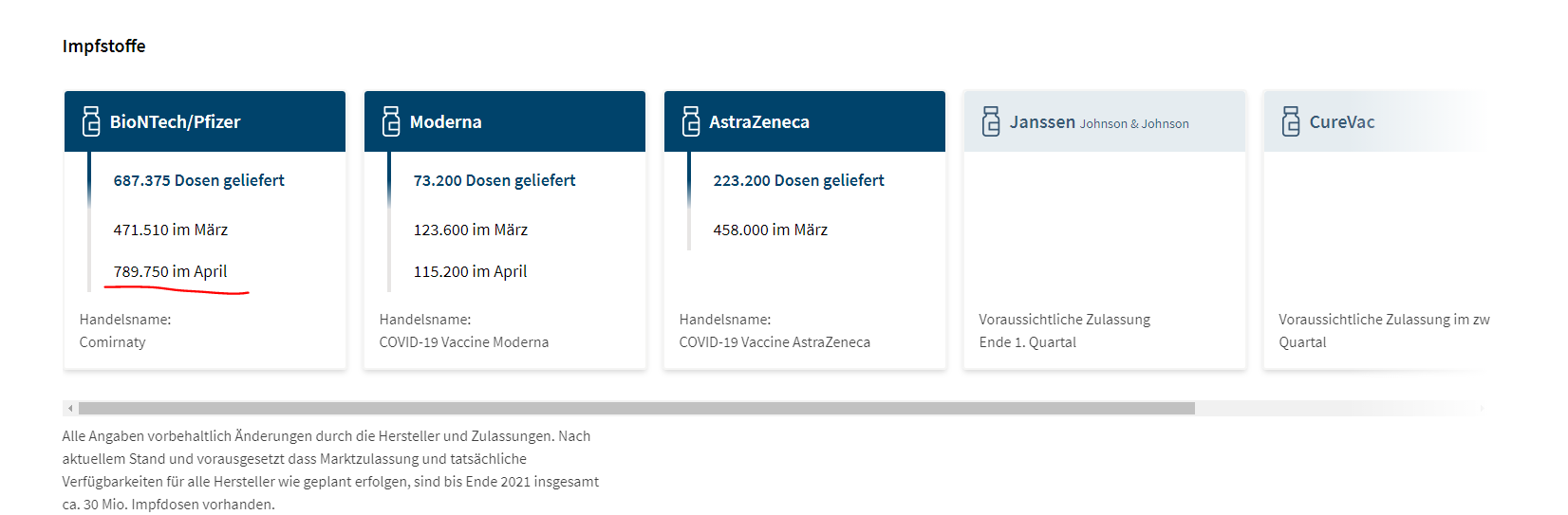This screenshot has width=1568, height=515.
Task: Click the left scroll arrow of horizontal scrollbar
Action: tap(70, 409)
